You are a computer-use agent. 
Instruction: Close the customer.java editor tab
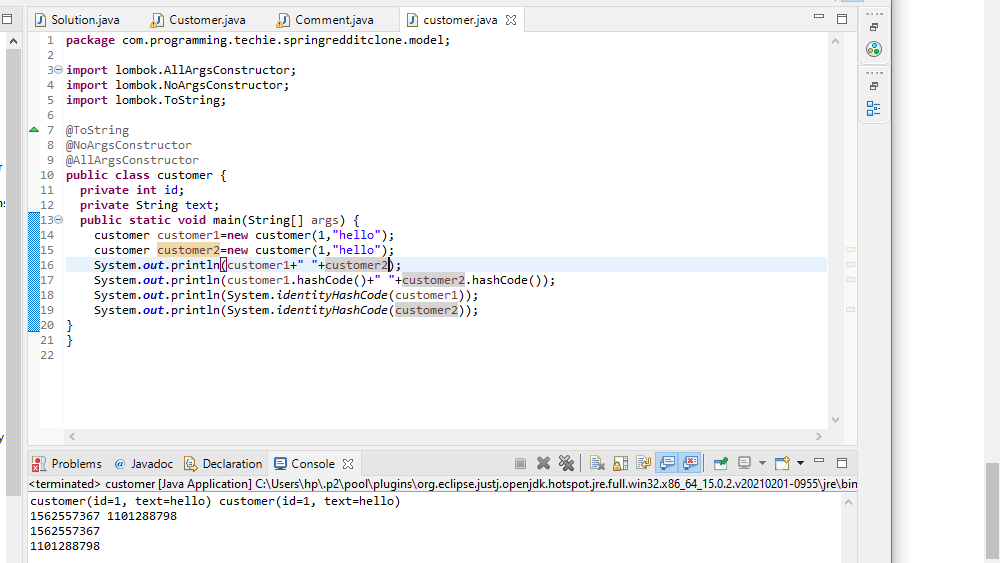[x=511, y=20]
